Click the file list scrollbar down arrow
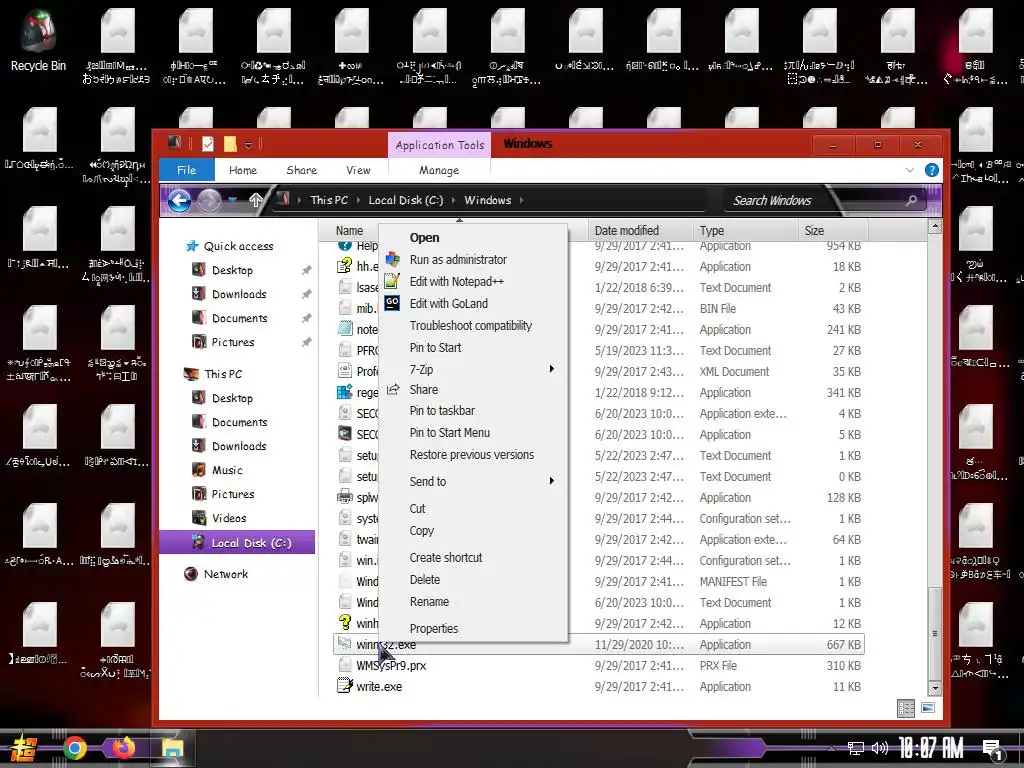This screenshot has height=768, width=1024. [x=935, y=688]
